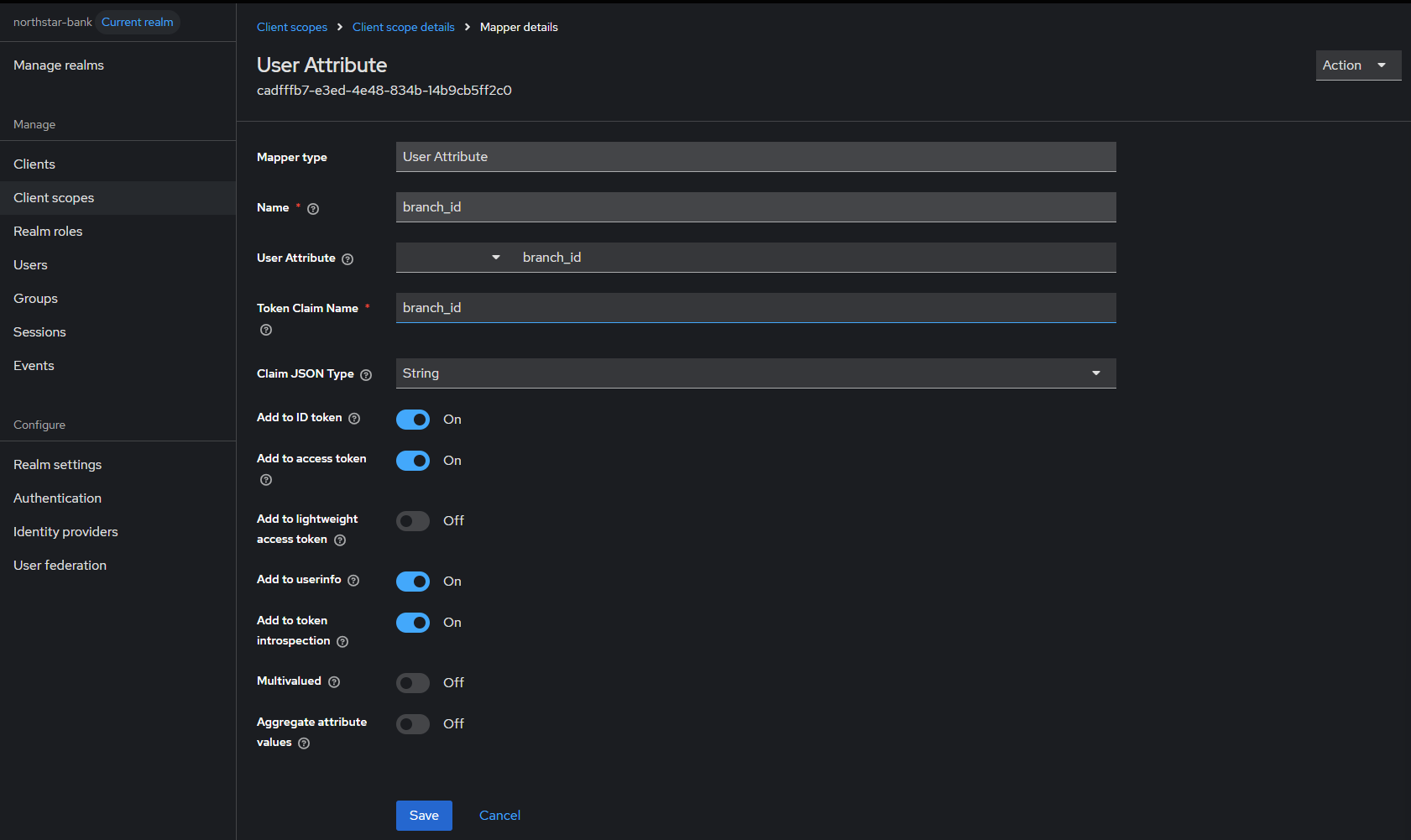Navigate to Realm roles
Image resolution: width=1411 pixels, height=840 pixels.
pyautogui.click(x=118, y=232)
